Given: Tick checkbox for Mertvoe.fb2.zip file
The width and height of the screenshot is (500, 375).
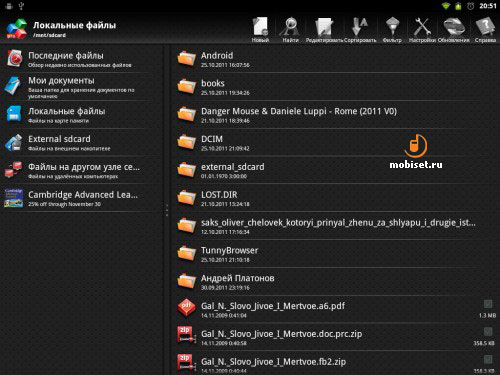Looking at the screenshot, I should 488,359.
